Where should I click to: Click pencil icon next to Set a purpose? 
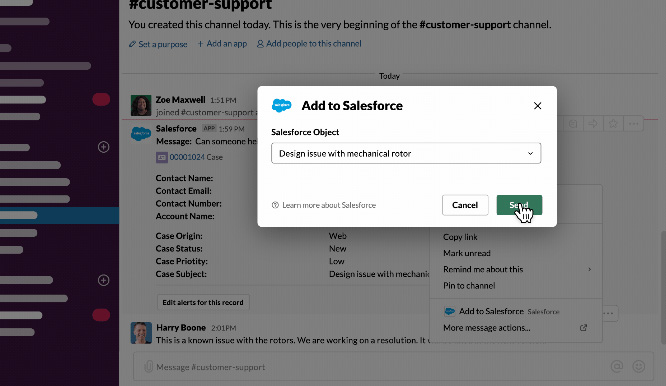[x=133, y=44]
